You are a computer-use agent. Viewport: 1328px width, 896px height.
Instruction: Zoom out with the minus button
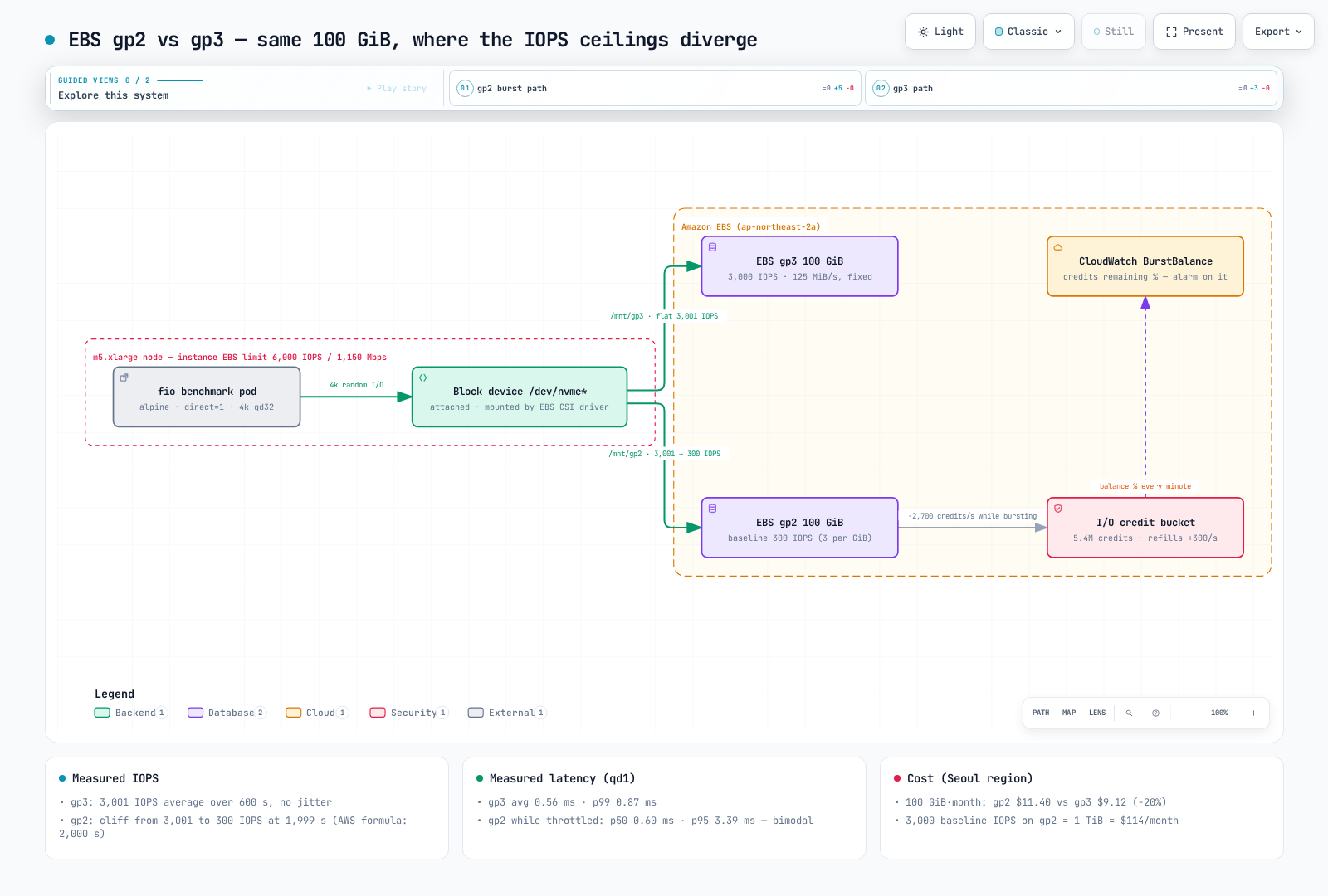tap(1185, 713)
